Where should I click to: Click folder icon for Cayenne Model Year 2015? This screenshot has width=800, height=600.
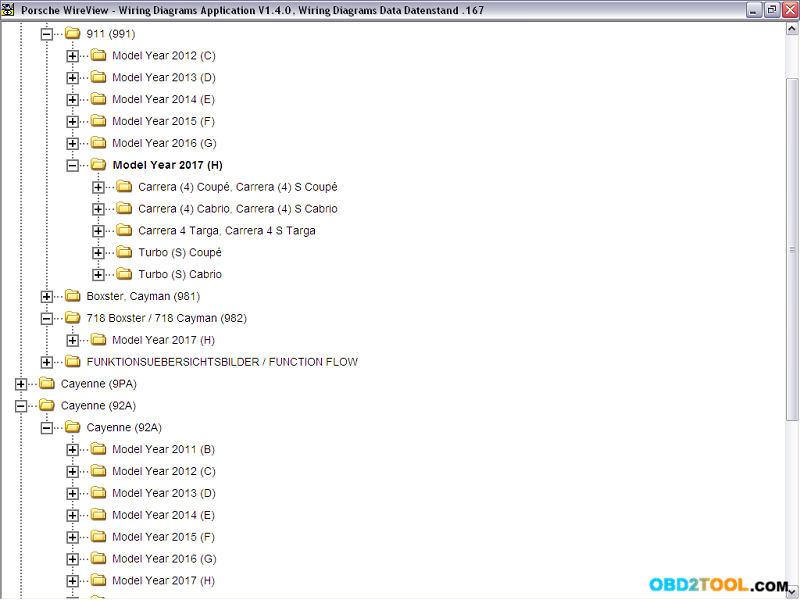point(98,537)
